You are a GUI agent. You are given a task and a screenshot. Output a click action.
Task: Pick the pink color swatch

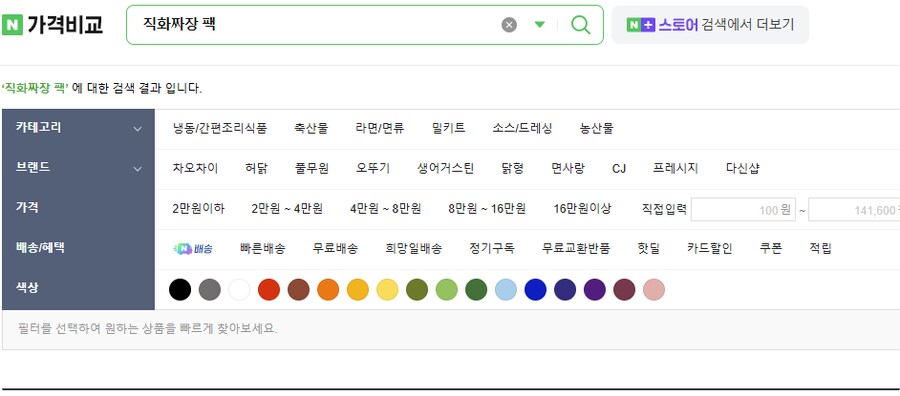coord(654,289)
